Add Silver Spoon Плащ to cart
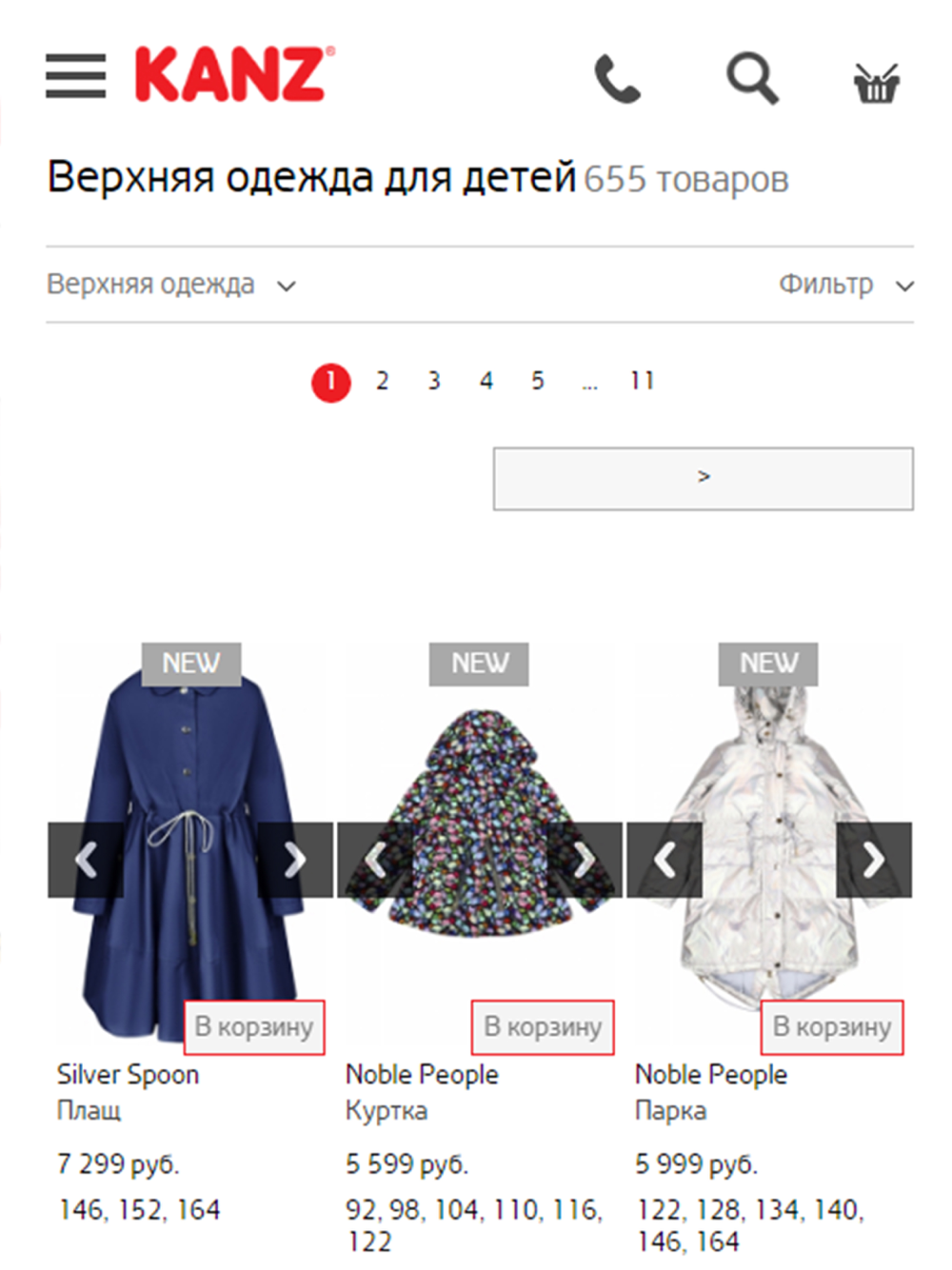The height and width of the screenshot is (1270, 952). tap(254, 1027)
